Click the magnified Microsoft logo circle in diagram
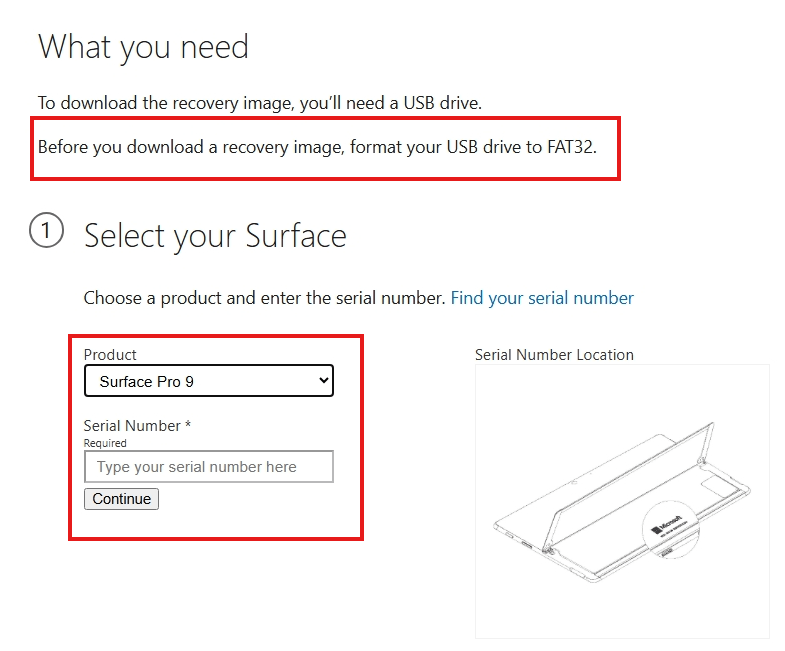The width and height of the screenshot is (785, 651). tap(669, 528)
